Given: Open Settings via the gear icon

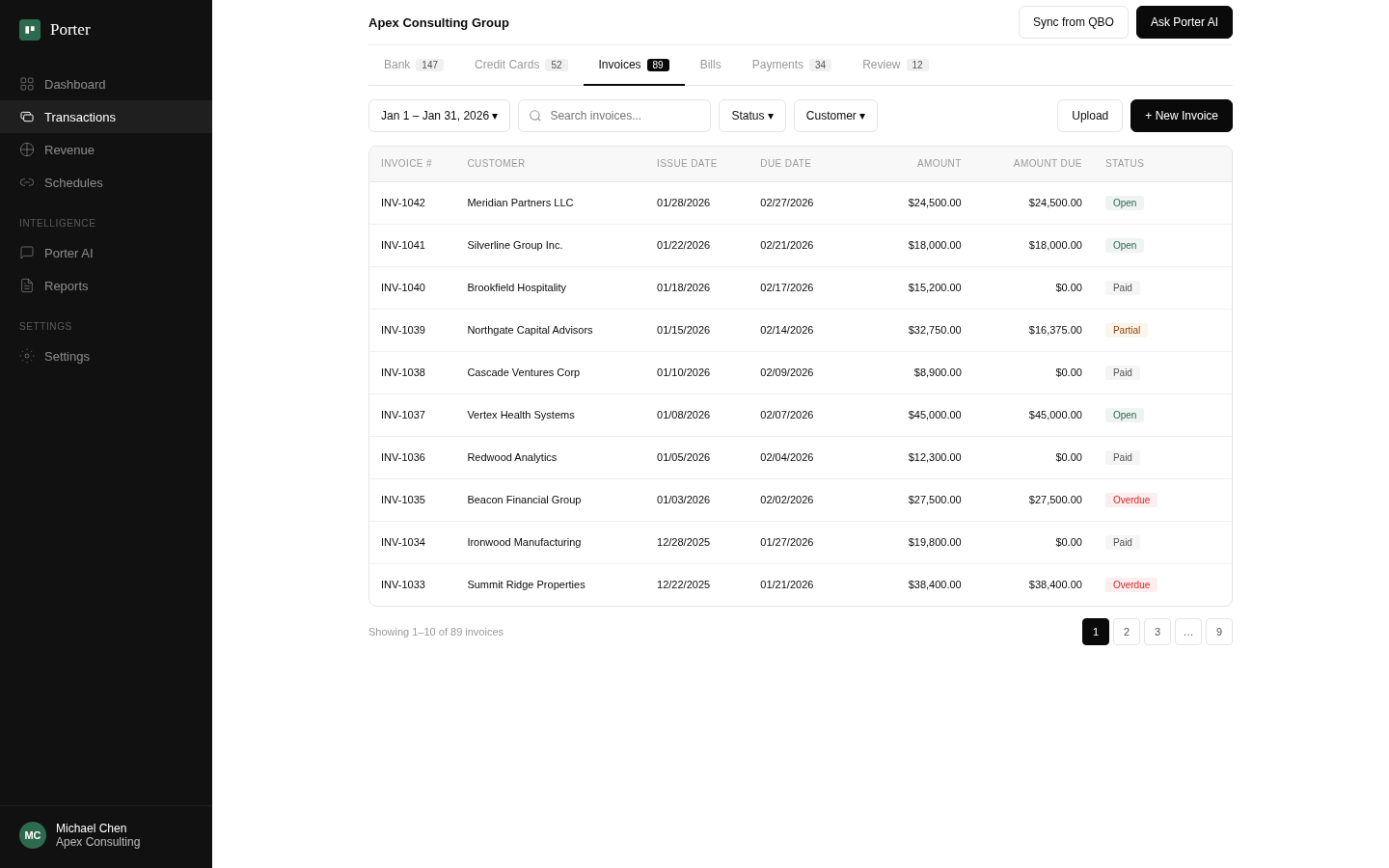Looking at the screenshot, I should click(x=29, y=356).
